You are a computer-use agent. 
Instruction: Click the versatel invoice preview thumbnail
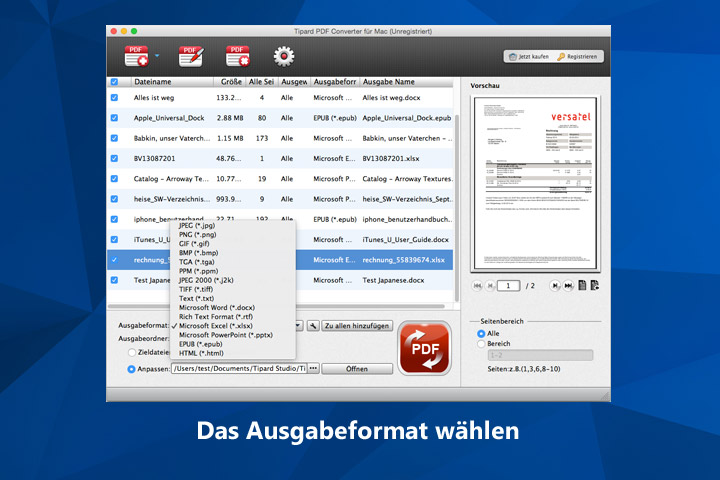pyautogui.click(x=535, y=183)
